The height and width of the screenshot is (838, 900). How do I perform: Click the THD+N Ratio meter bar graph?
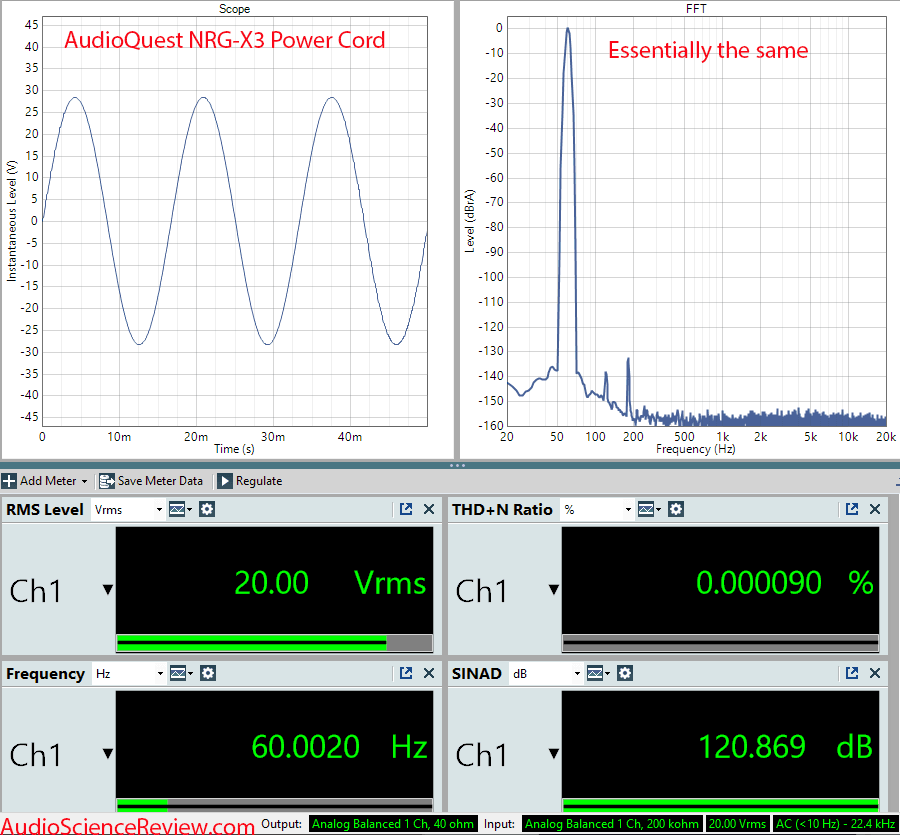point(720,643)
